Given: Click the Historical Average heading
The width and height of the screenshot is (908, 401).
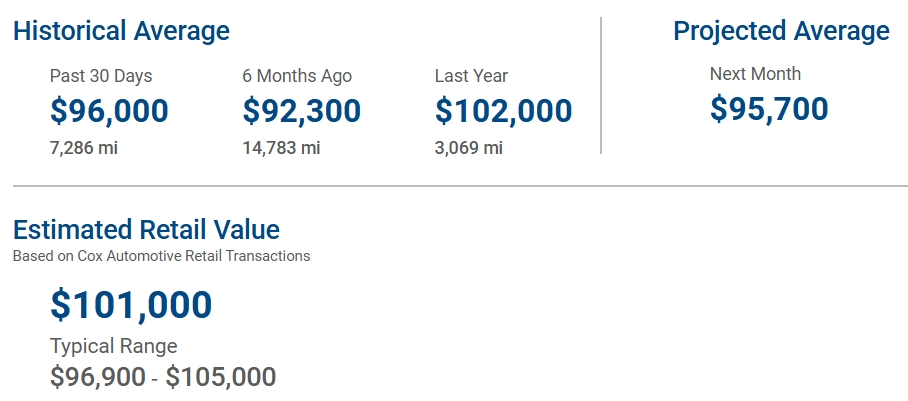Looking at the screenshot, I should coord(121,31).
